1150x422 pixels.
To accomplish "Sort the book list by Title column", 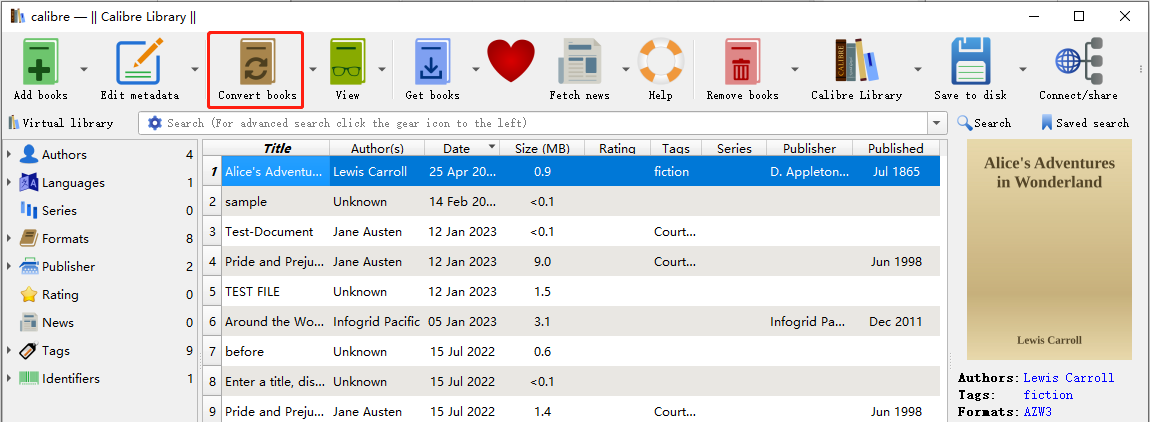I will coord(276,148).
